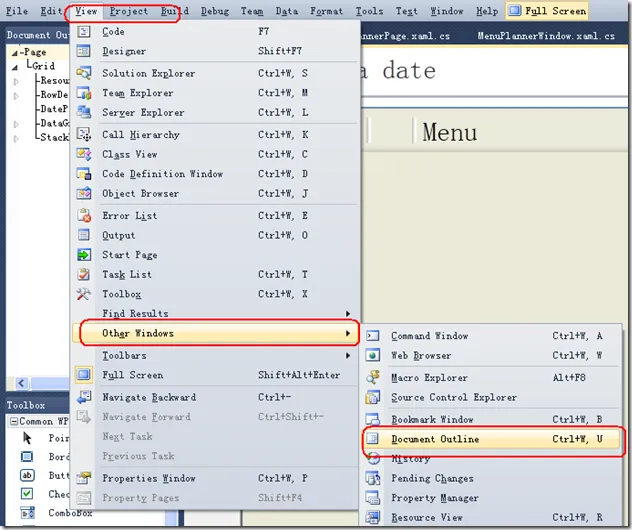
Task: Select the DateP... node in outline tree
Action: pos(54,109)
